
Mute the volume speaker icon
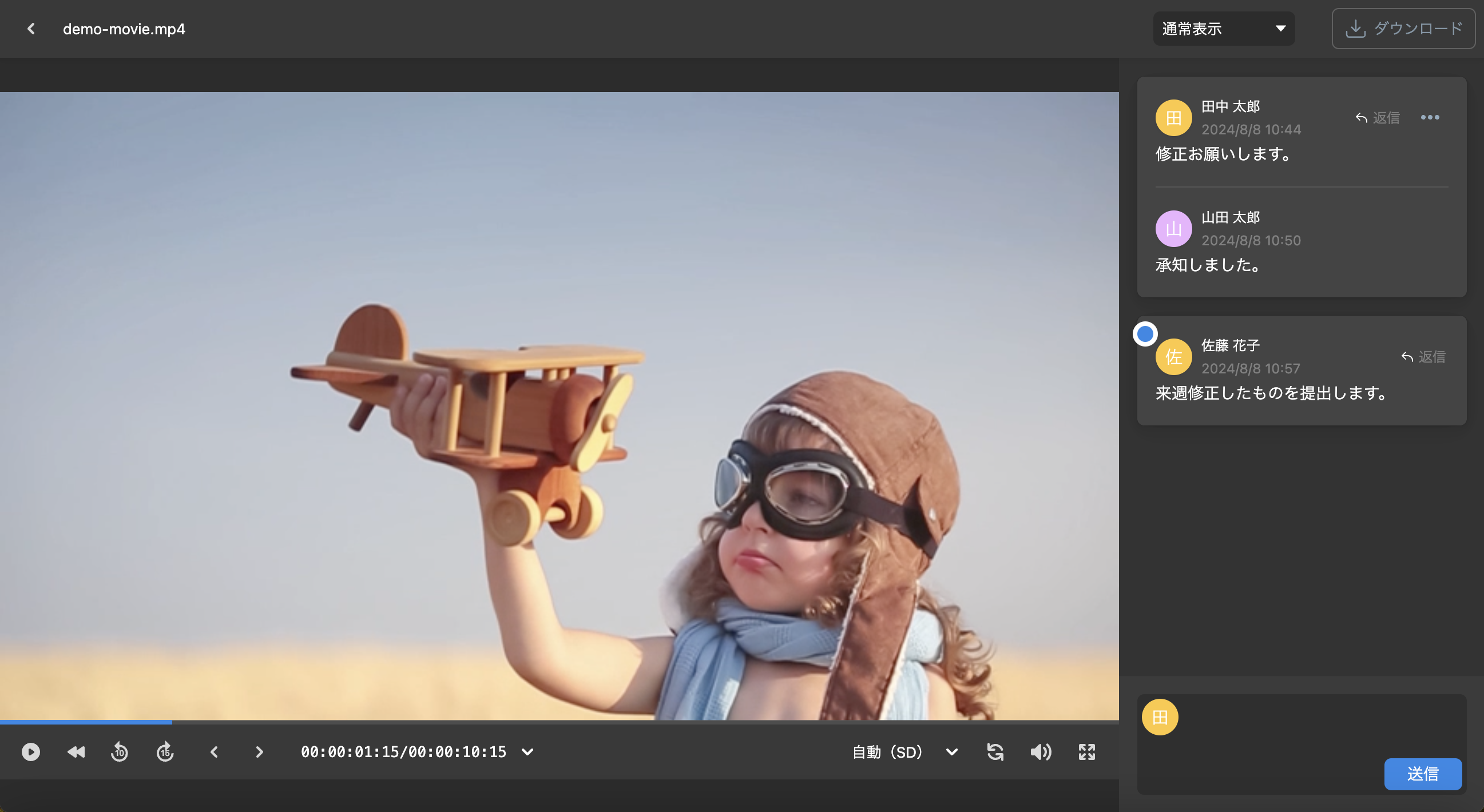(1041, 751)
